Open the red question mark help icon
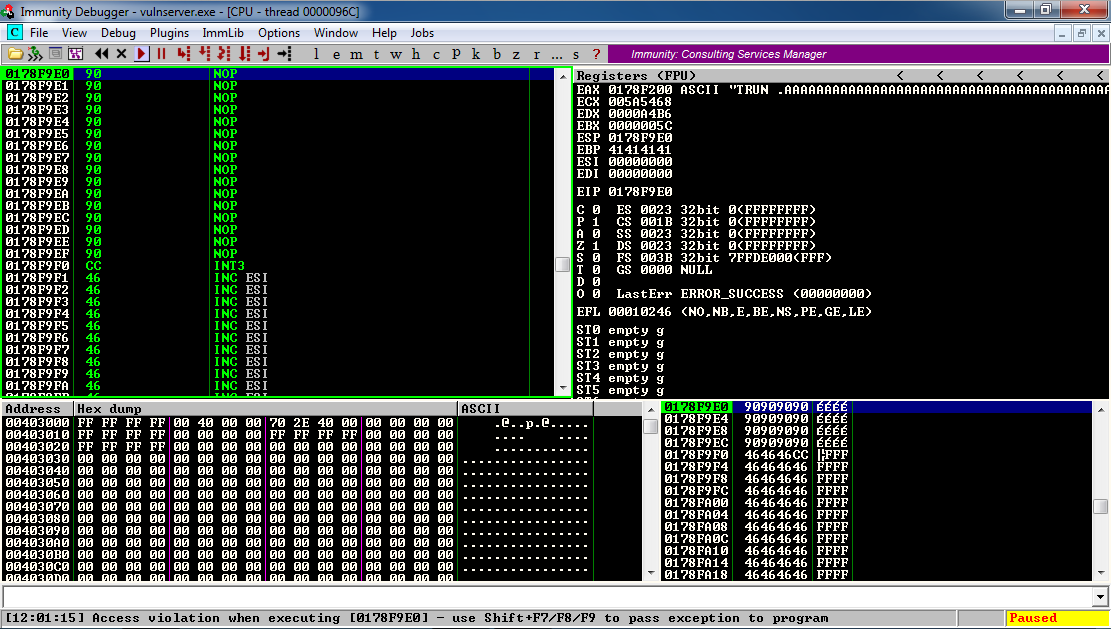 pos(596,54)
